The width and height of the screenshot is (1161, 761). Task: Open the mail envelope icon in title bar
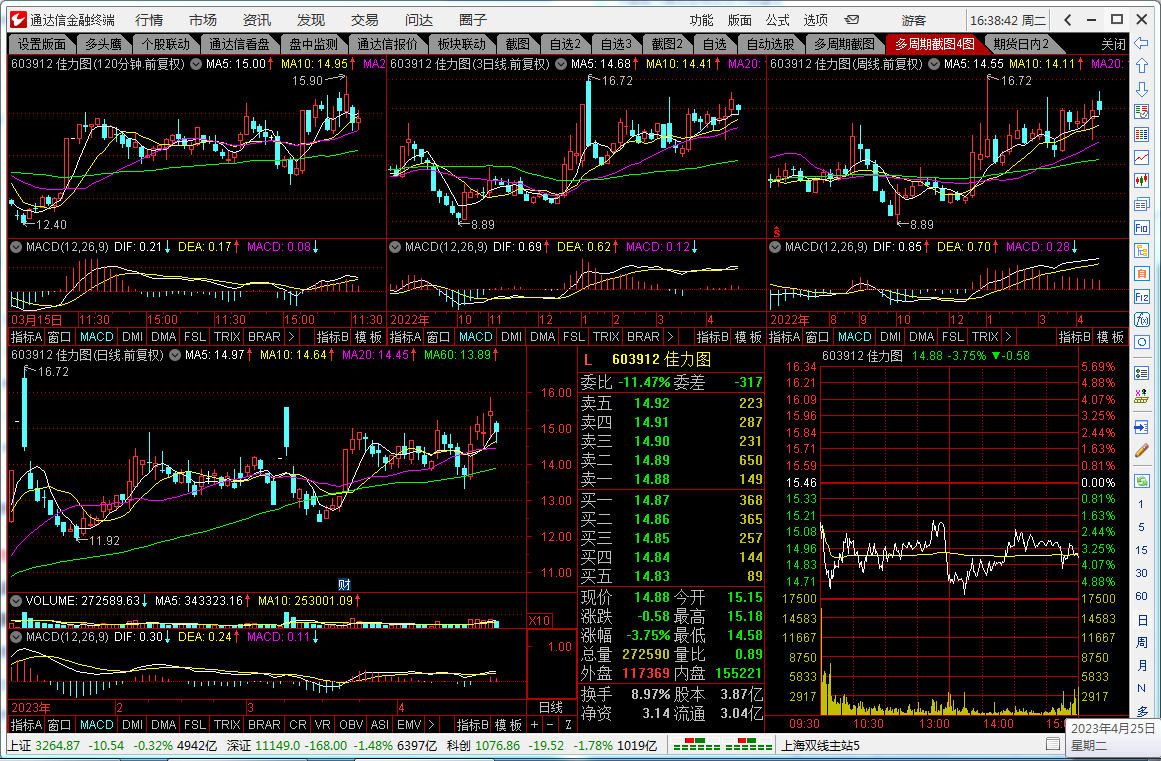coord(851,20)
